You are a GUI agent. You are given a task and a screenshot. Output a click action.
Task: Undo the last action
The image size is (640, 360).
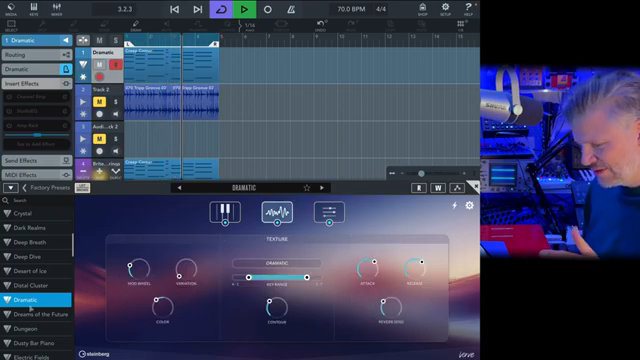point(321,26)
